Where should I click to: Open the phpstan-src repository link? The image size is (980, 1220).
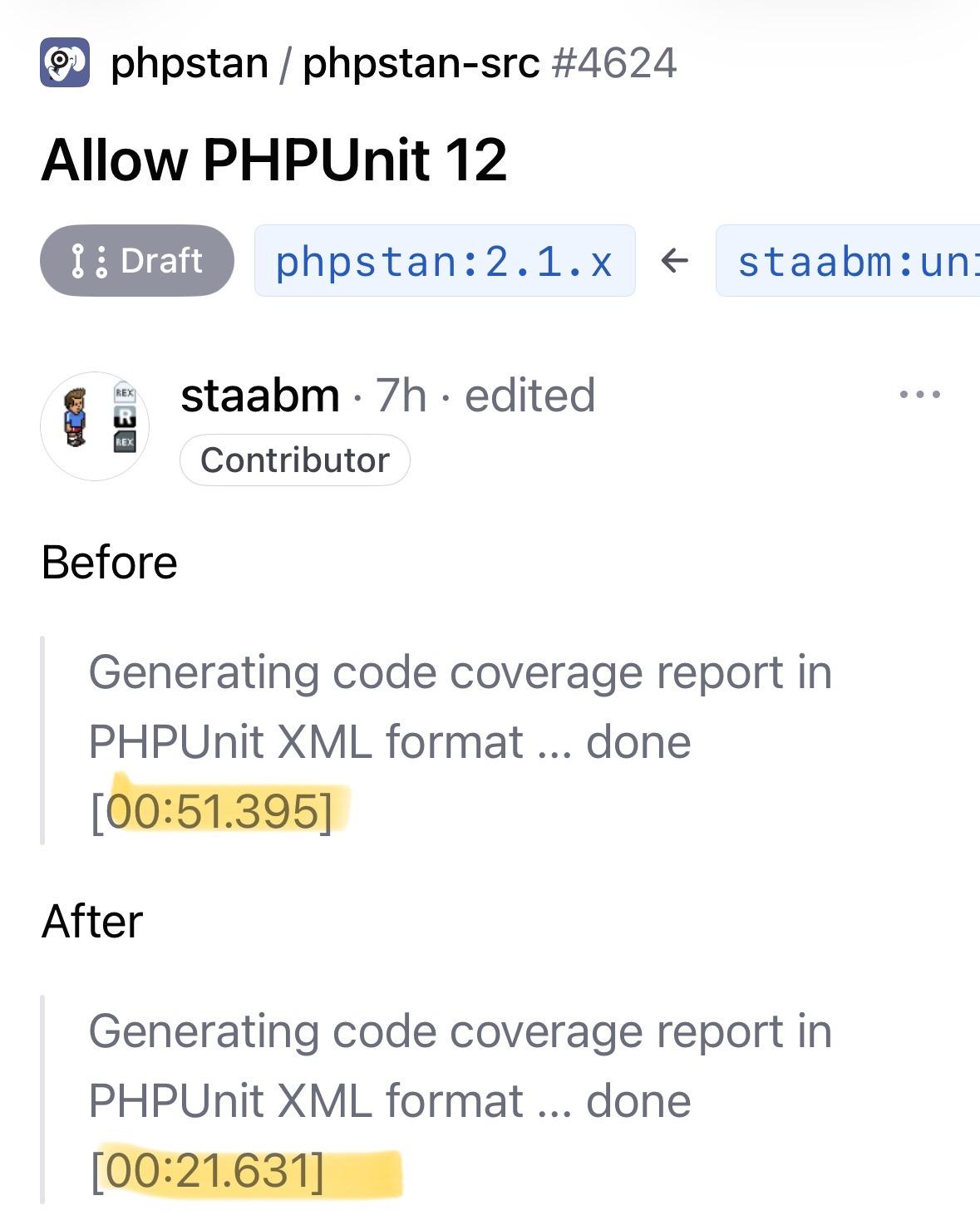tap(421, 63)
